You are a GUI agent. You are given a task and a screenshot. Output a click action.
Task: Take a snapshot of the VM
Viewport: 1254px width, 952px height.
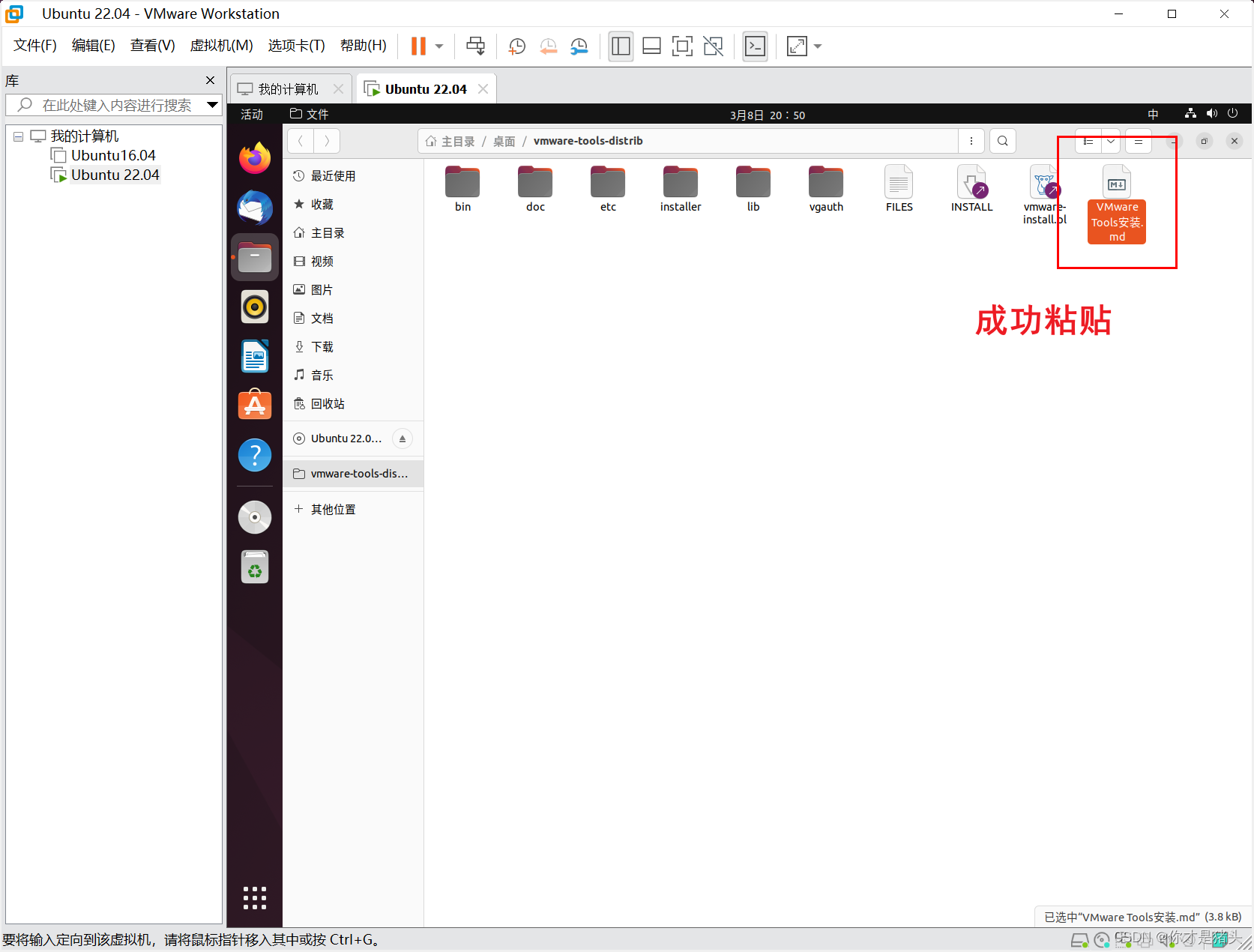pyautogui.click(x=516, y=46)
